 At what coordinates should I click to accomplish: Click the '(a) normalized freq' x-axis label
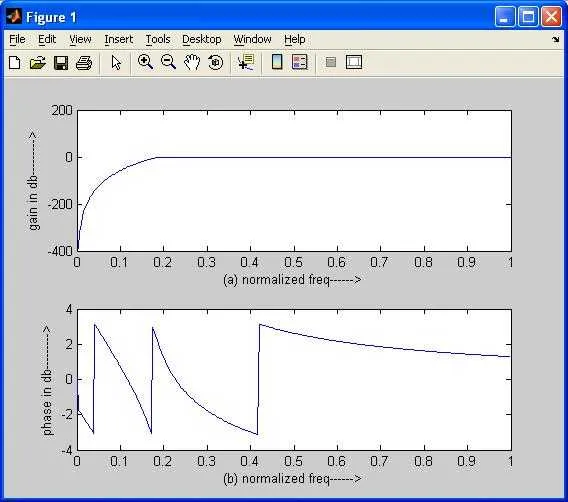point(292,280)
